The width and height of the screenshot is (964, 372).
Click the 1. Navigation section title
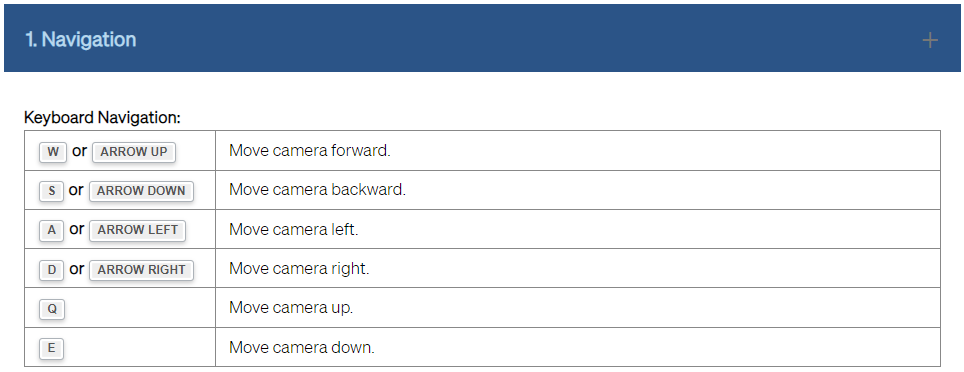pyautogui.click(x=81, y=39)
